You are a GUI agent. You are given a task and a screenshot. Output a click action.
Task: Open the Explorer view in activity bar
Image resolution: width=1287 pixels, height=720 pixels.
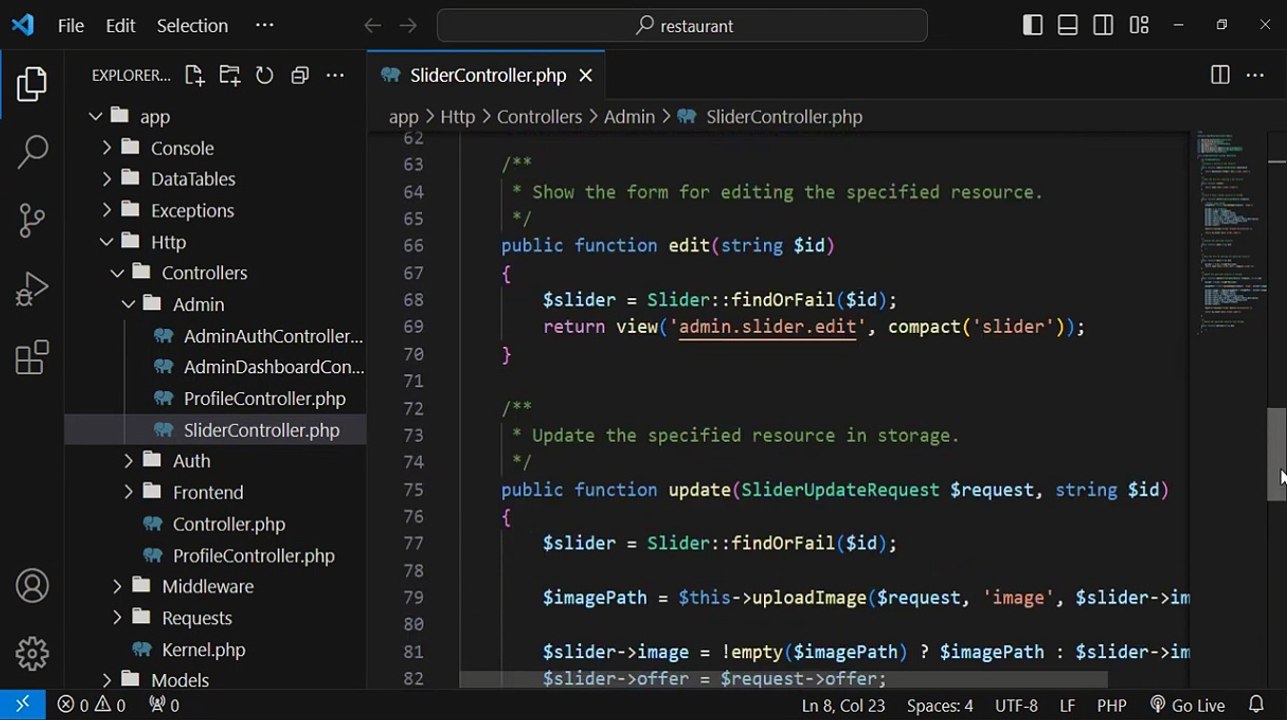point(32,85)
